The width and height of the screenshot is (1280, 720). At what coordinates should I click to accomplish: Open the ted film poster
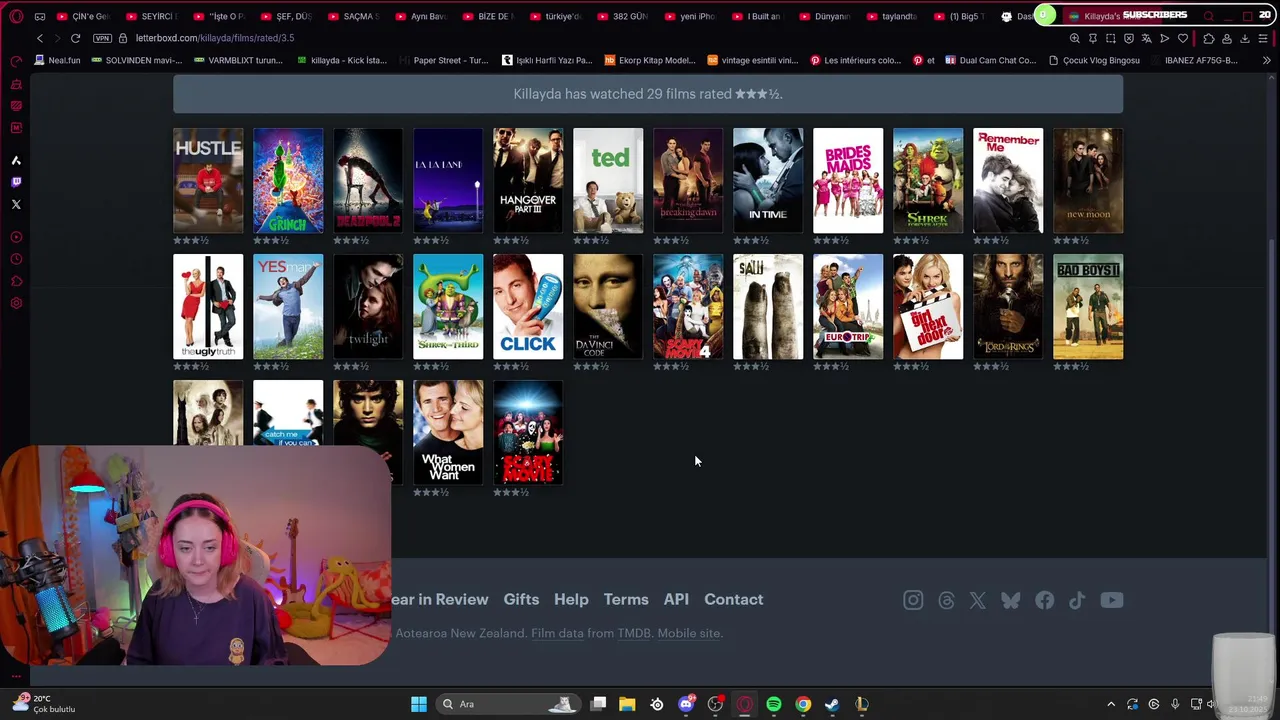(x=608, y=181)
